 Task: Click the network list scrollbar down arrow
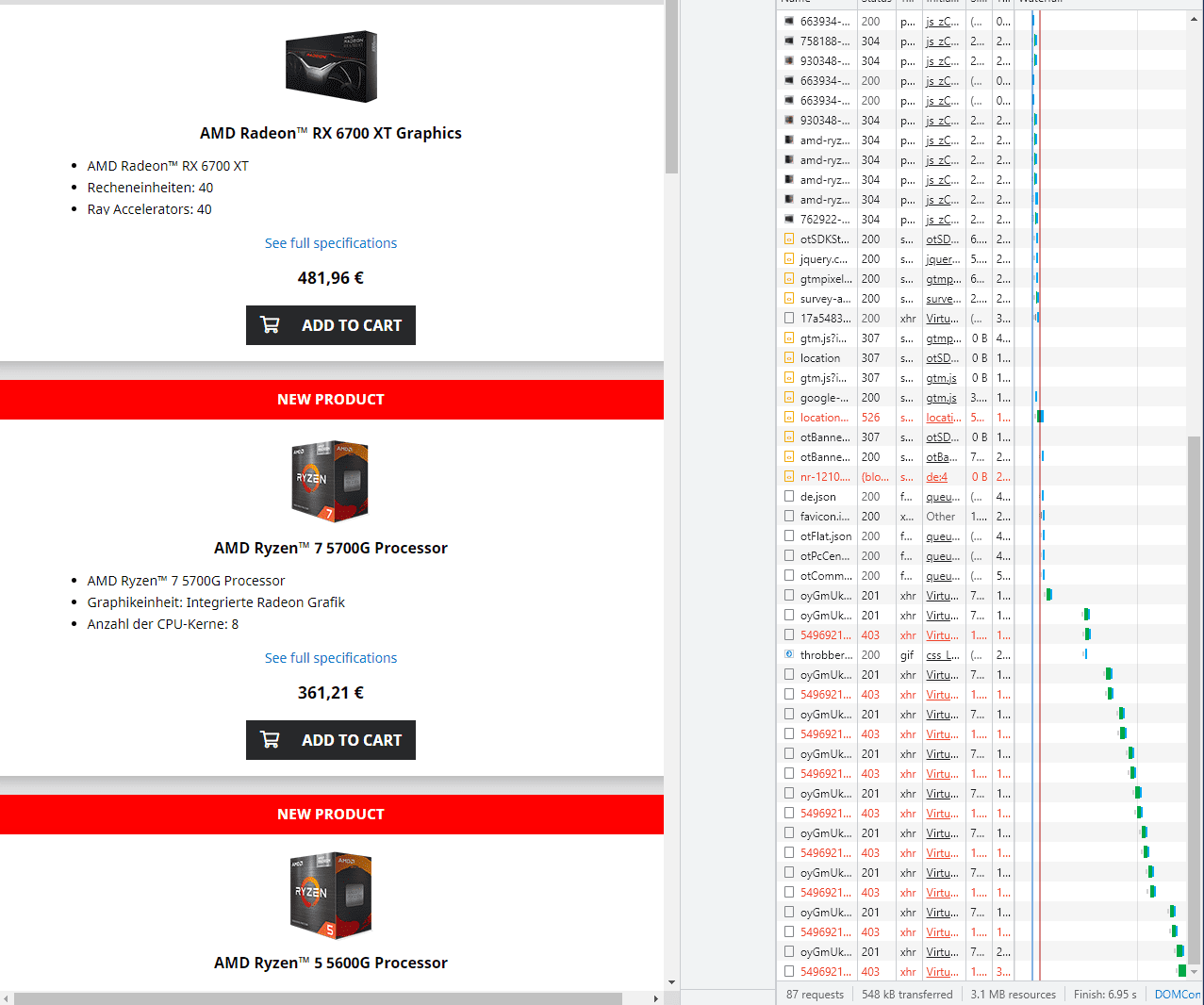point(1195,972)
